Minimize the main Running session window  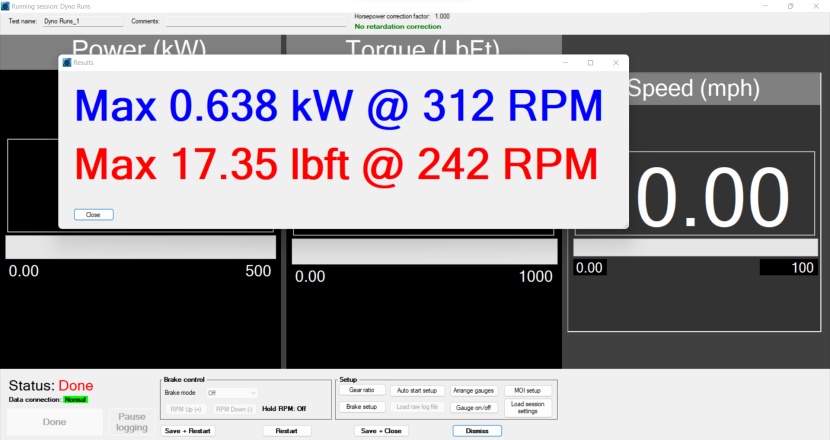pyautogui.click(x=765, y=6)
